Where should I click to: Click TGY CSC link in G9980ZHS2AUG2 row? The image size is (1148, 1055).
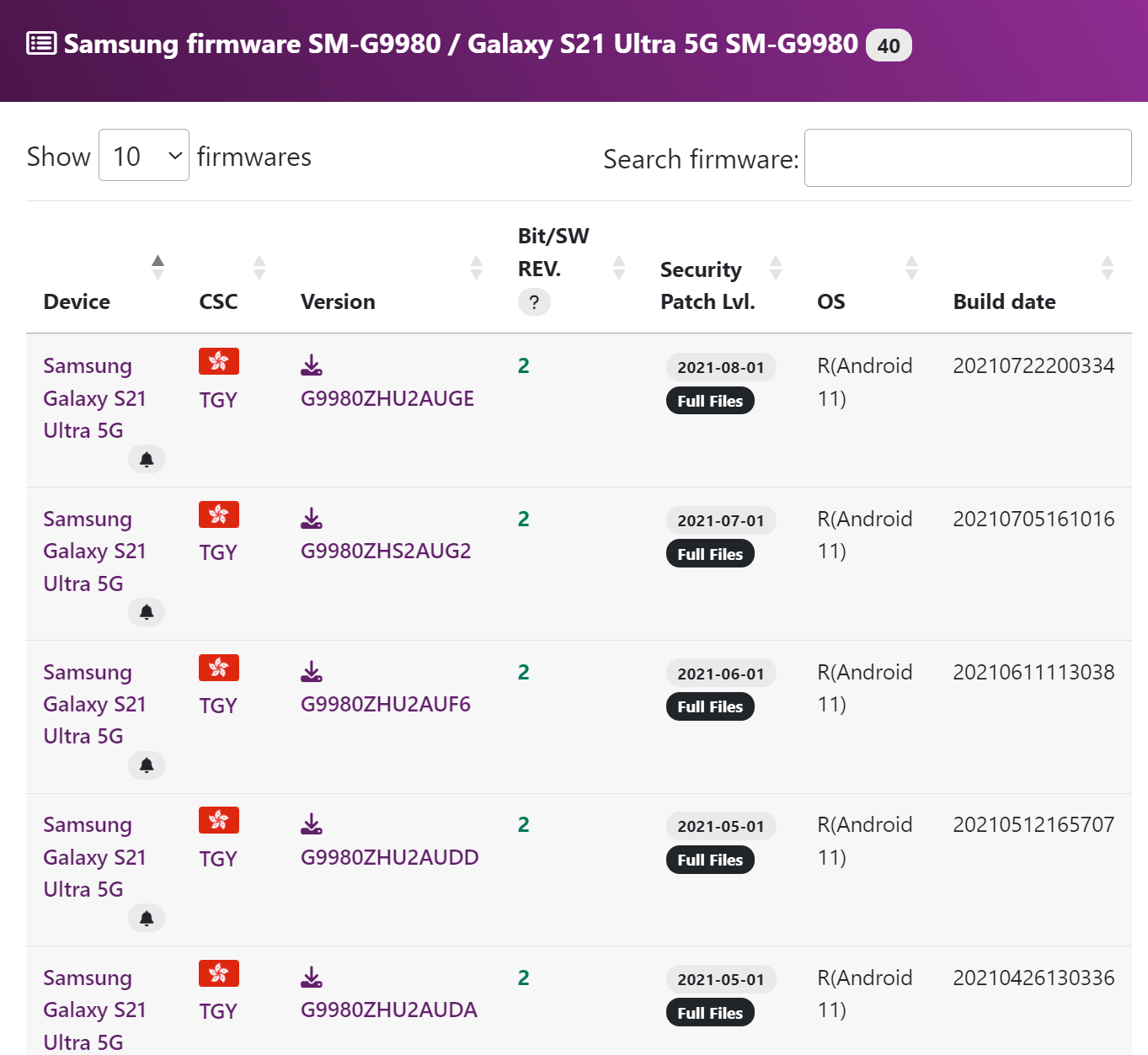[x=218, y=552]
